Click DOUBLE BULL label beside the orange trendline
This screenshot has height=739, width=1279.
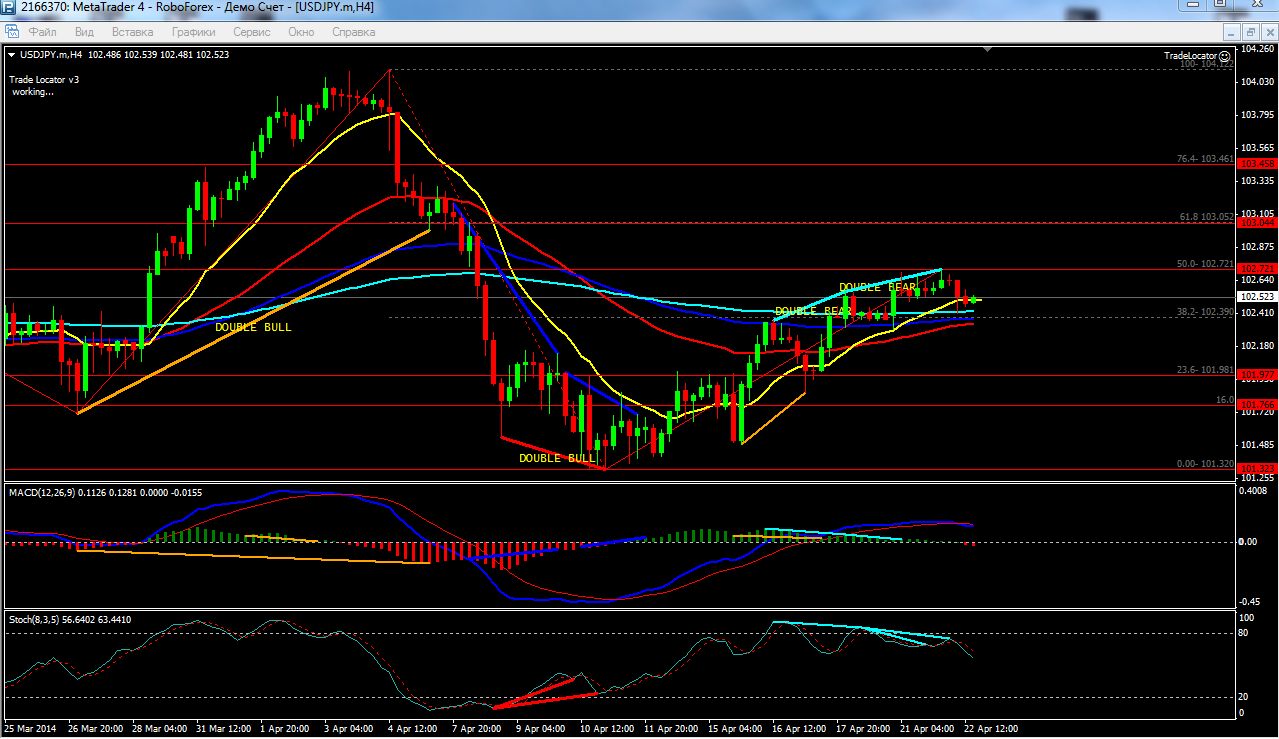(253, 327)
